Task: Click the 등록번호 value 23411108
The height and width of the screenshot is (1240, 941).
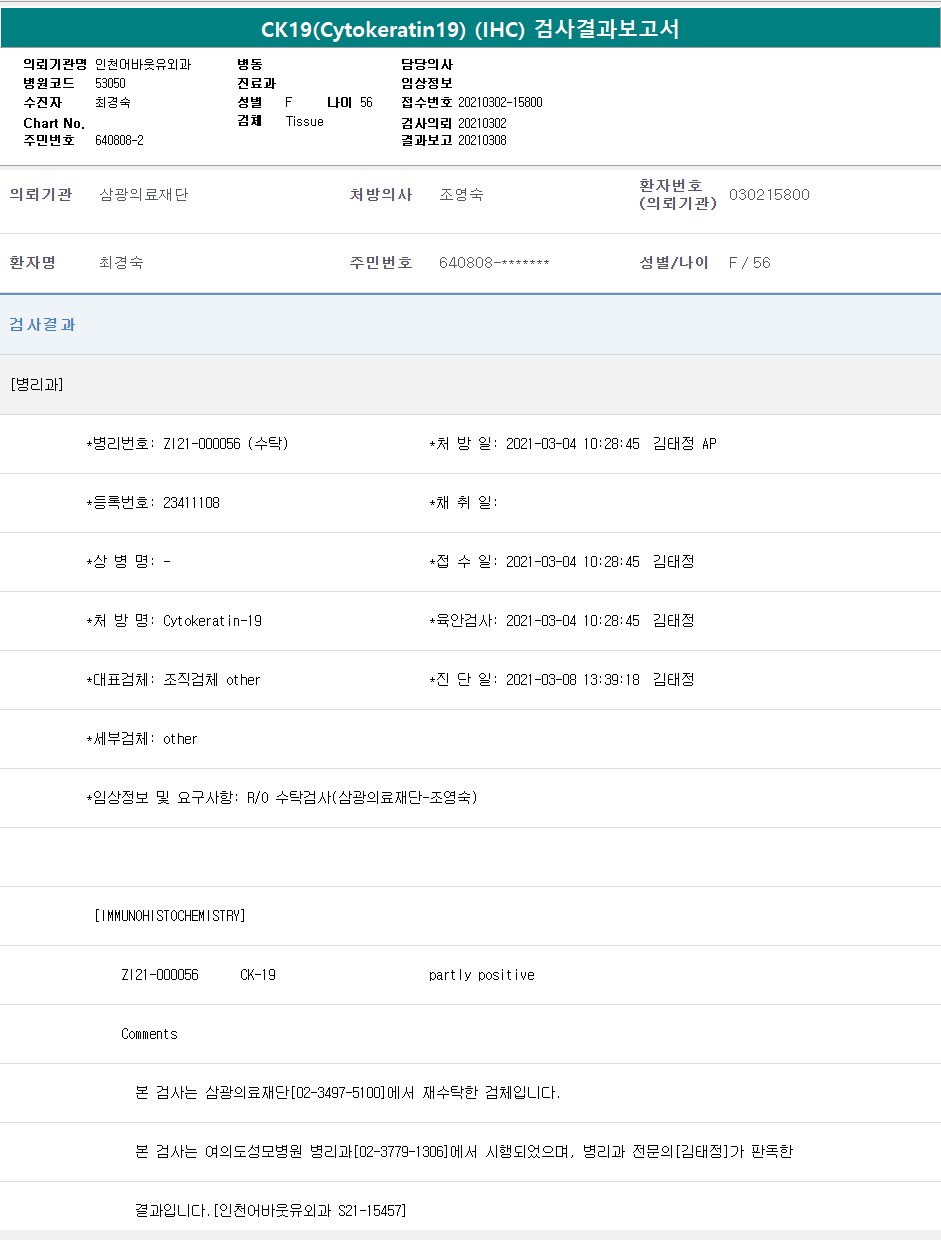Action: coord(191,503)
